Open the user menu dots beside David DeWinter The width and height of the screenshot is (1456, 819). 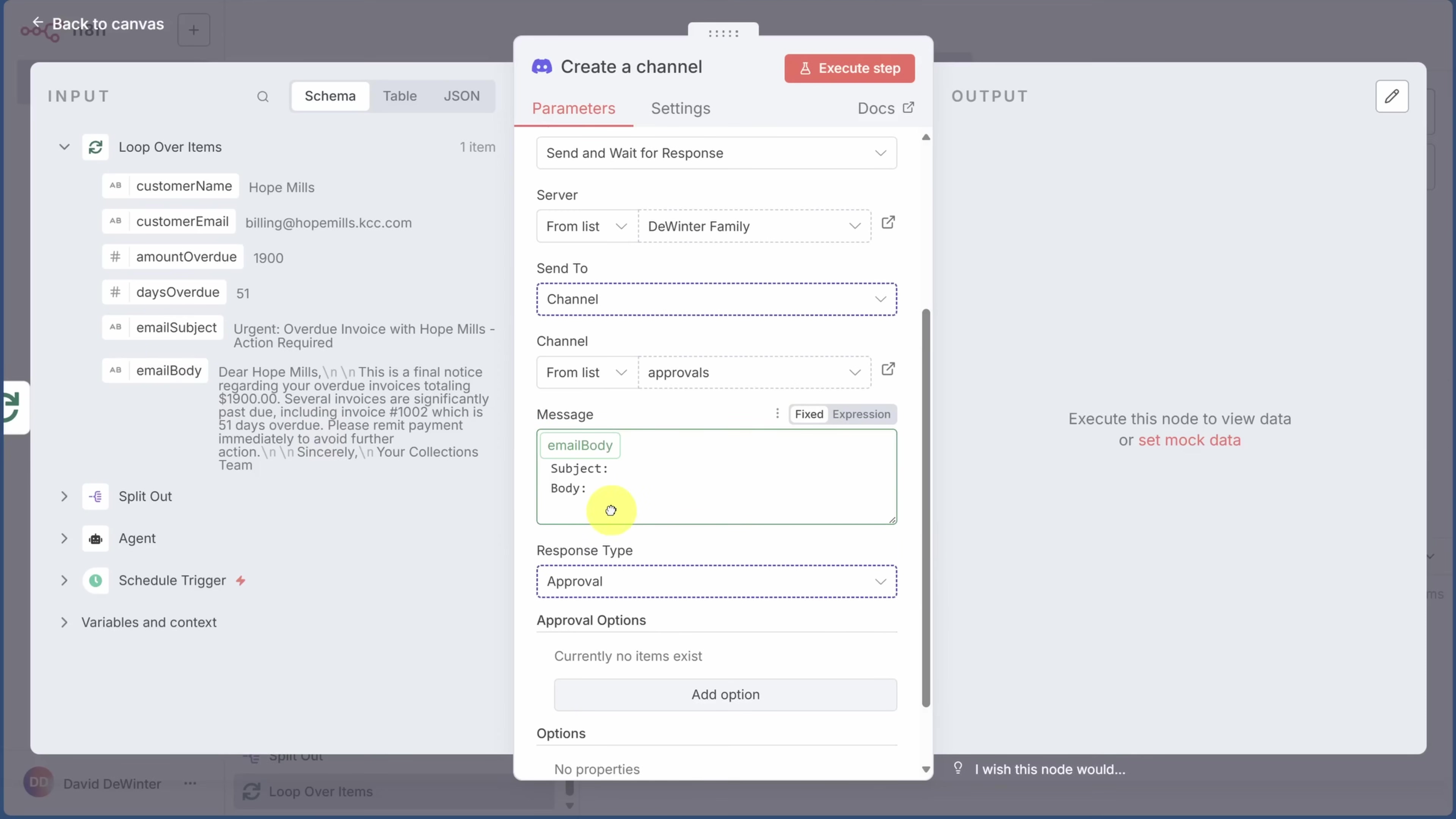pos(190,783)
